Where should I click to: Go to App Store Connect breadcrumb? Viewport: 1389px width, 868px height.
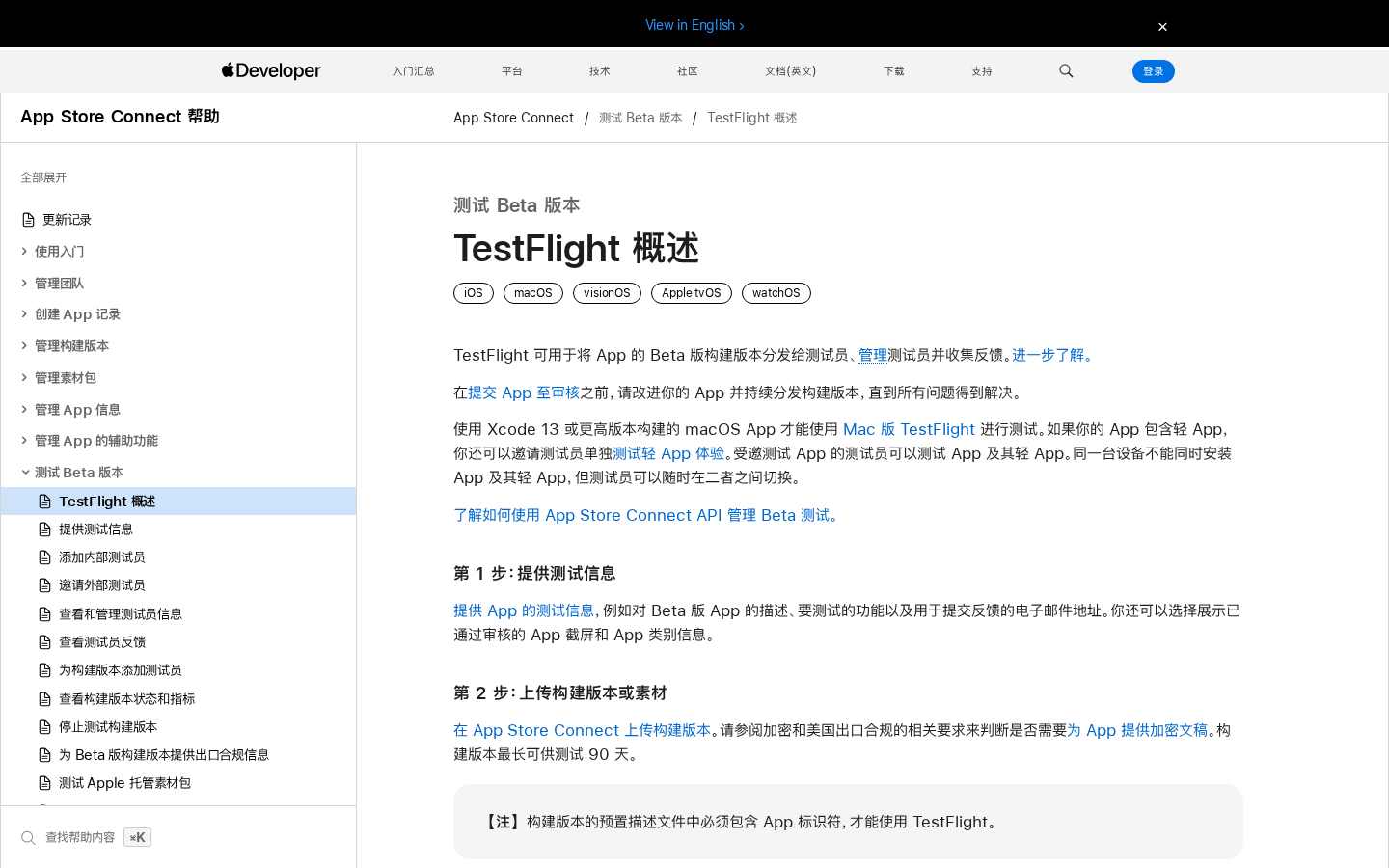tap(513, 118)
